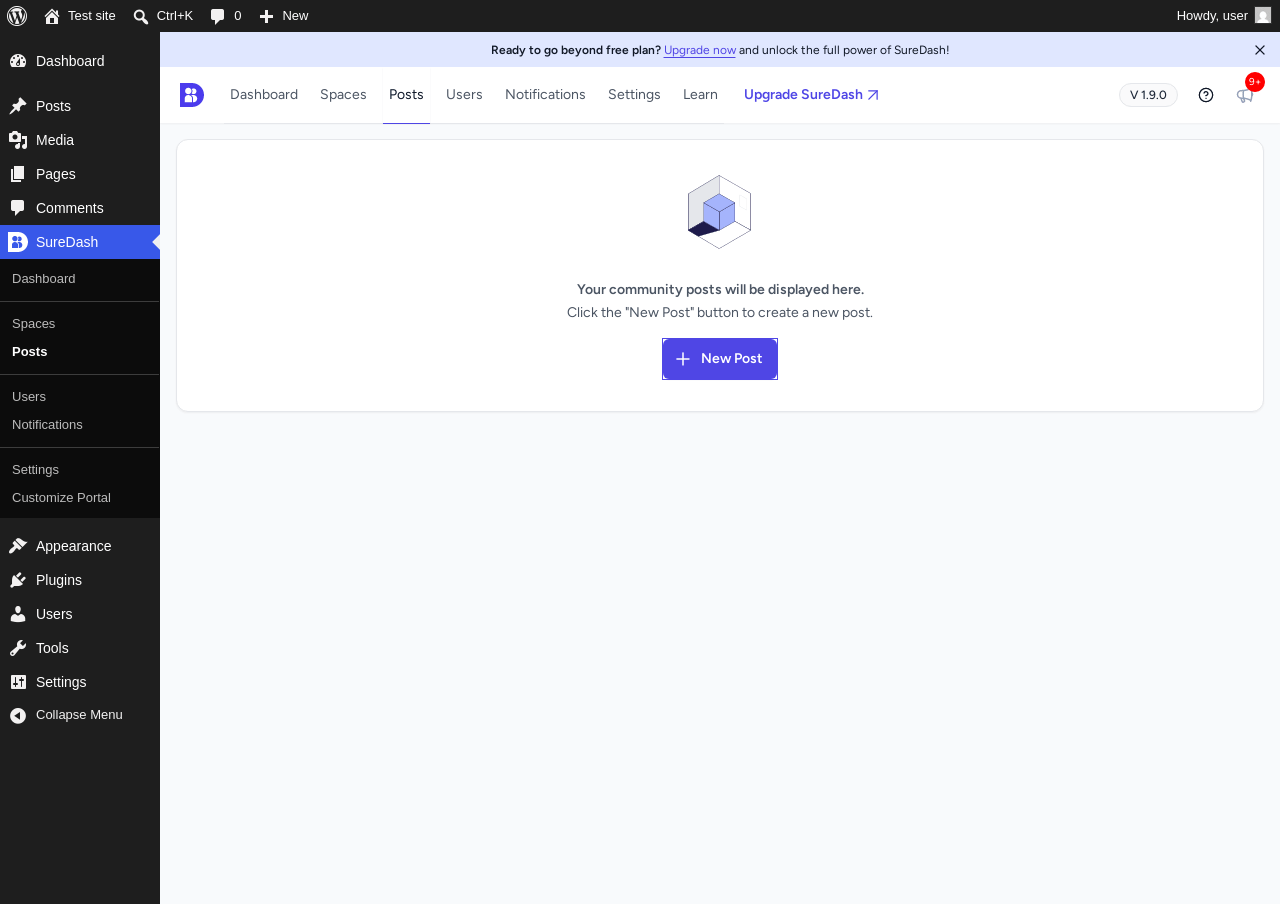Go to WordPress Dashboard in top sidebar
The height and width of the screenshot is (904, 1280).
coord(80,61)
